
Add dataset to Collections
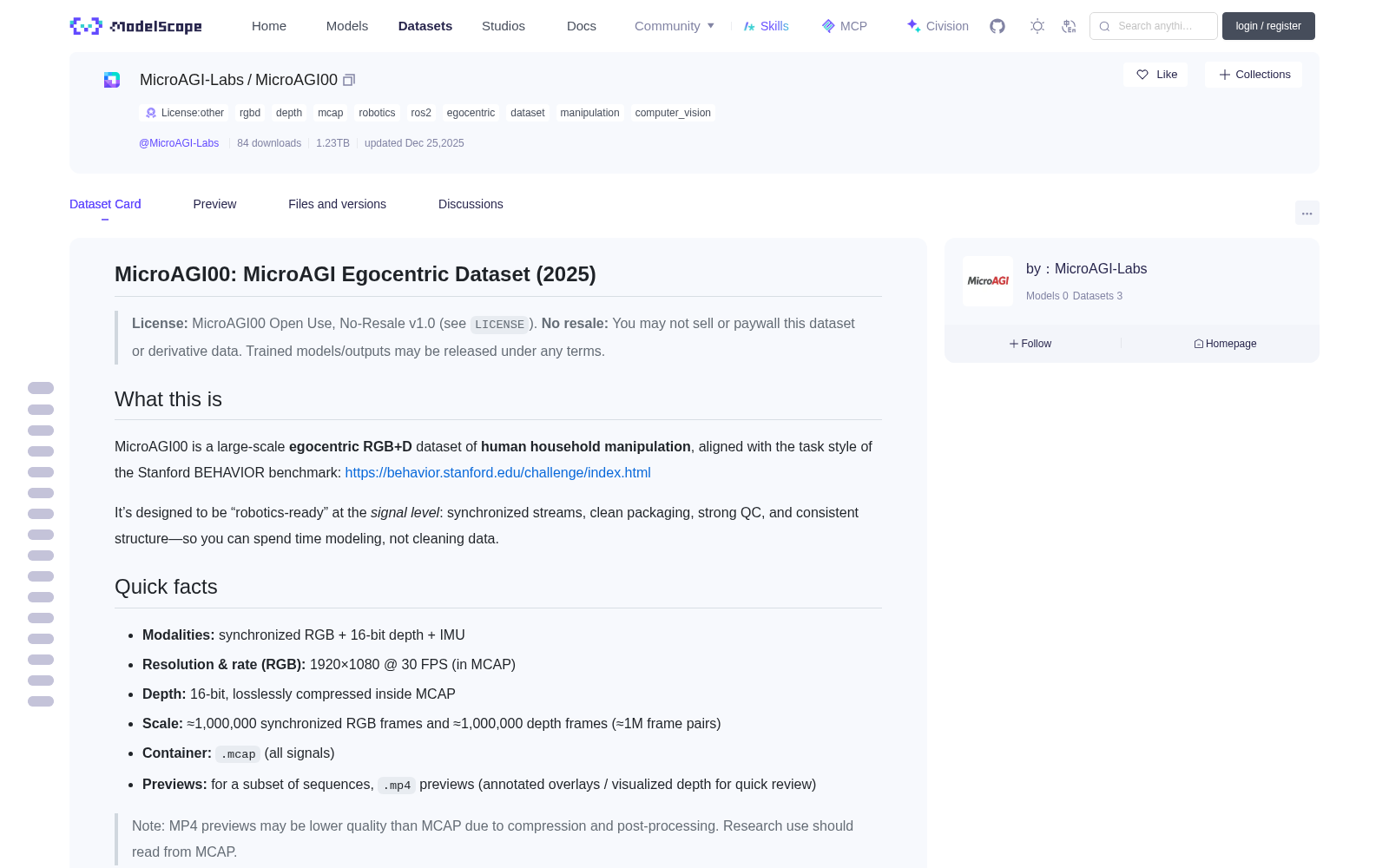tap(1254, 75)
